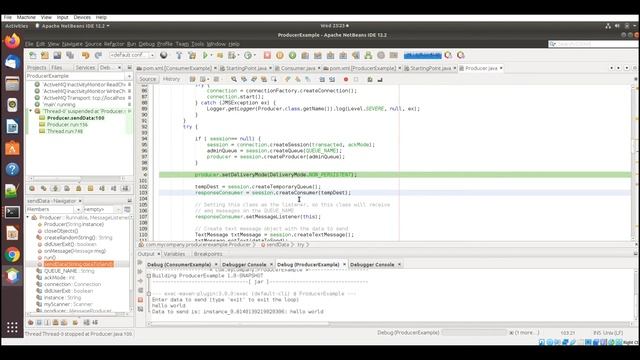Click red circle in editor toolbar

coord(346,79)
